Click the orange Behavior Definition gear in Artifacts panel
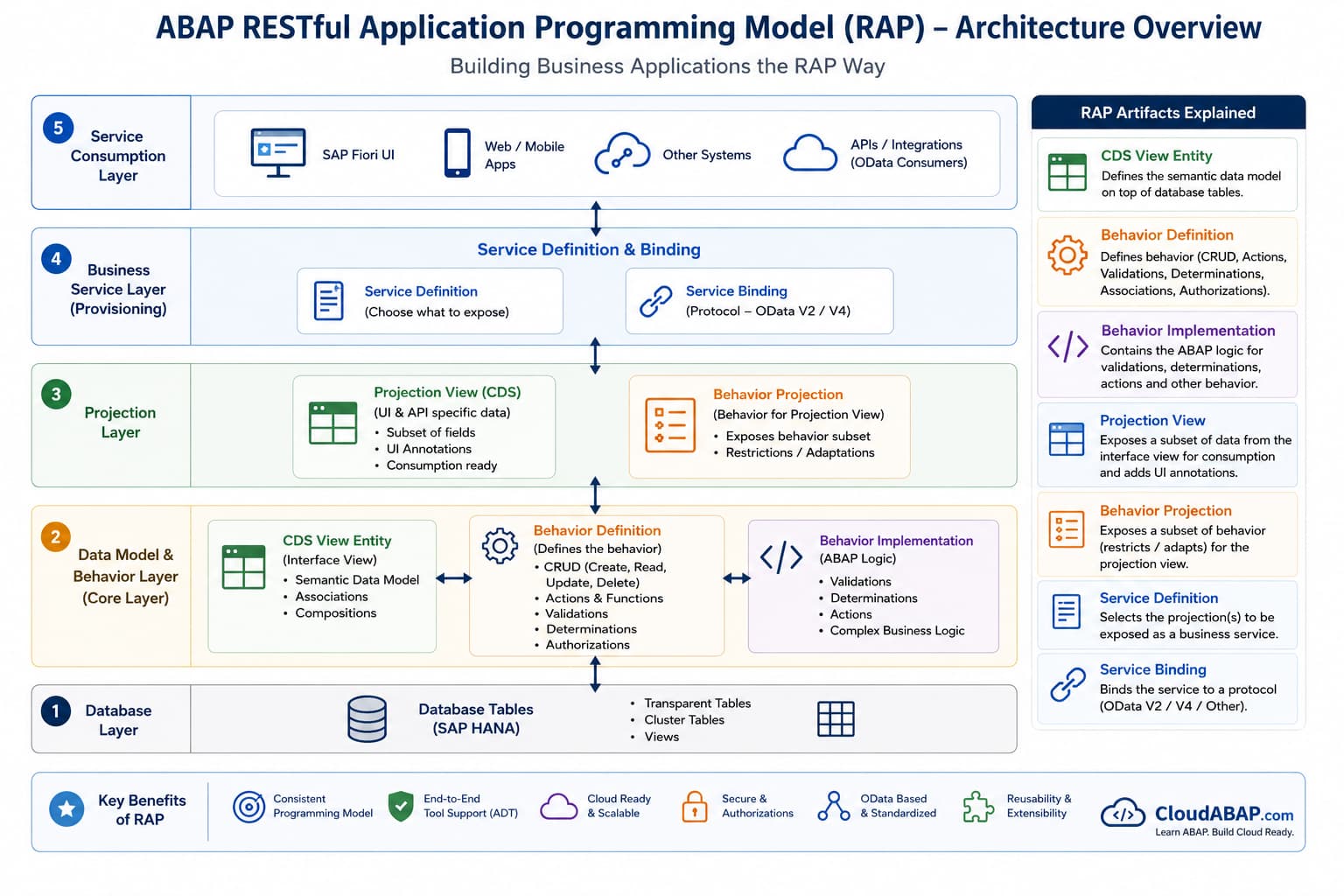The image size is (1344, 896). (1067, 255)
